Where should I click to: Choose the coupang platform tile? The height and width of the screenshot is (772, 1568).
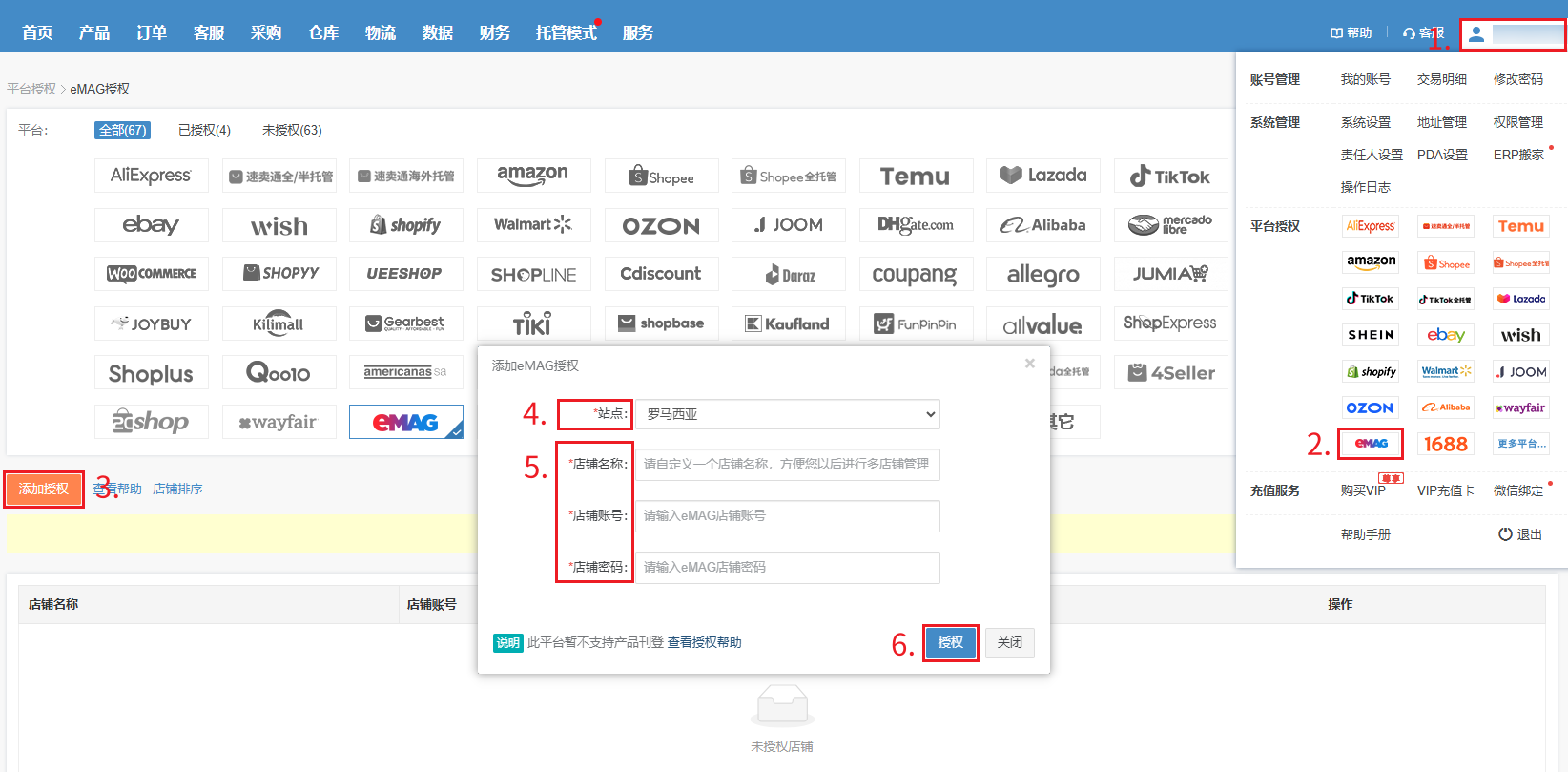click(916, 274)
